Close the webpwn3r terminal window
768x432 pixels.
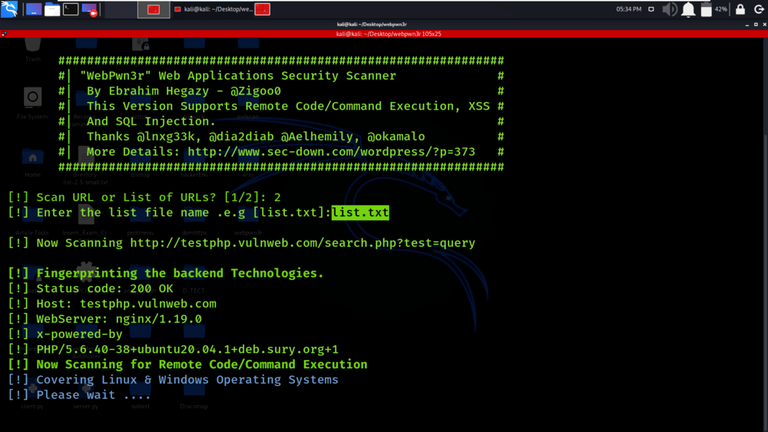coord(765,24)
